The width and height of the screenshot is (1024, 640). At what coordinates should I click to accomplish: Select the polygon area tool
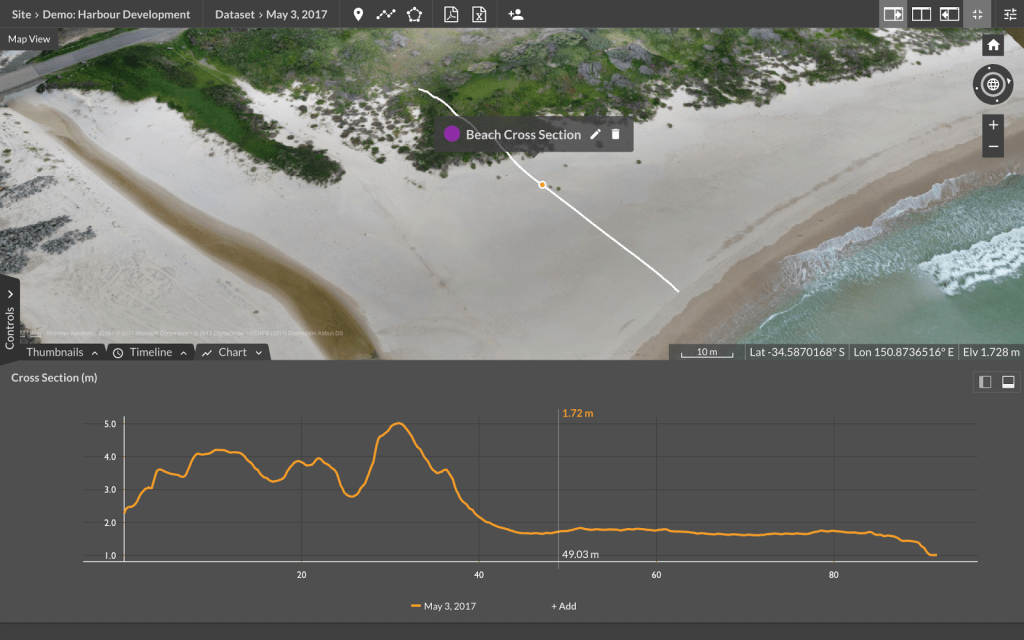click(413, 14)
